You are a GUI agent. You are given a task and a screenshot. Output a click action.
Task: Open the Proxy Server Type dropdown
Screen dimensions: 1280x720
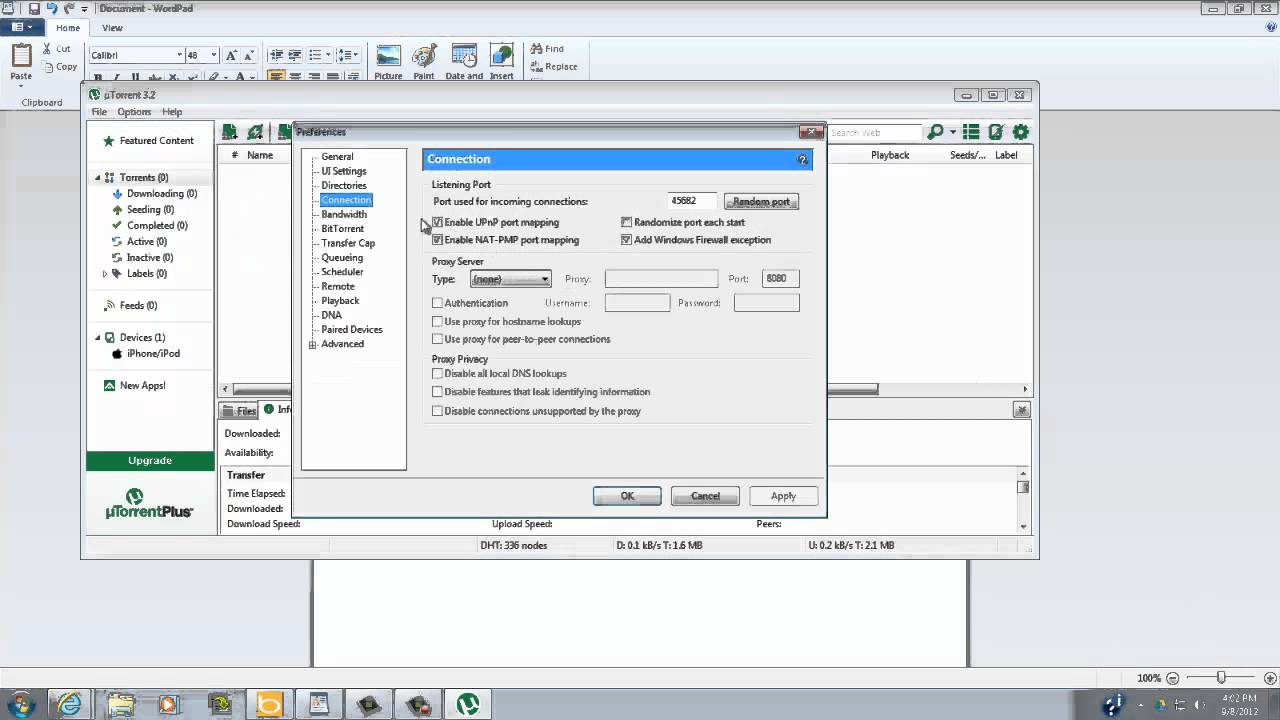tap(511, 279)
